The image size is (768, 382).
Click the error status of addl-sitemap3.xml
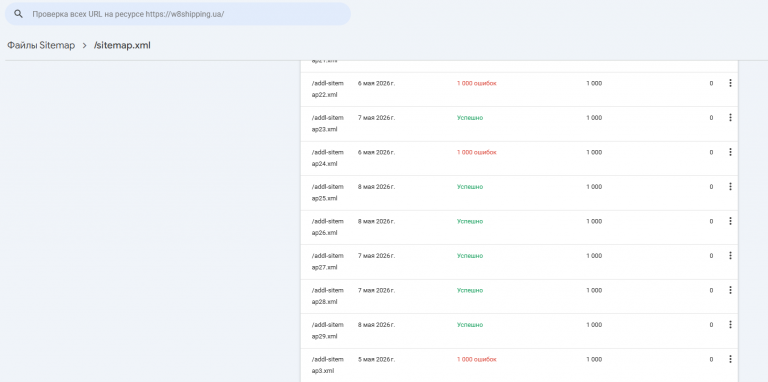(x=477, y=359)
